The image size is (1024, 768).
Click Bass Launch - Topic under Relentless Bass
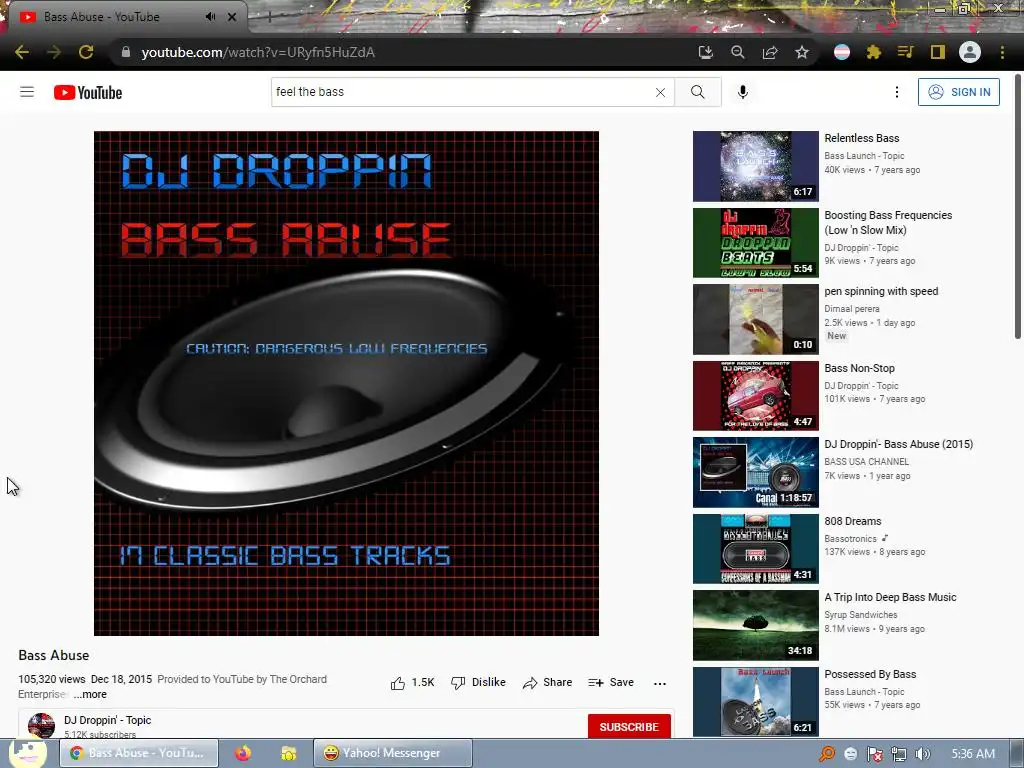864,155
